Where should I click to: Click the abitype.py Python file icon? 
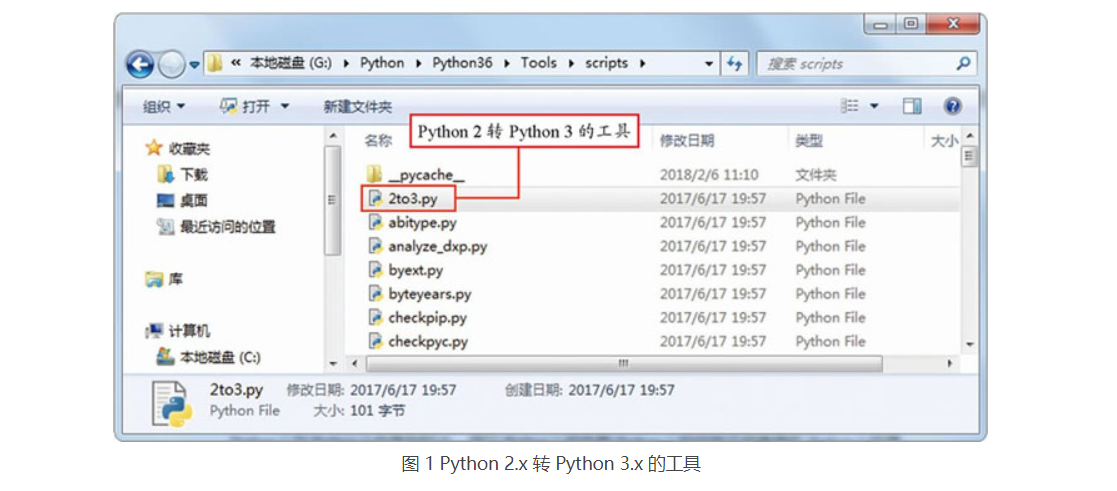tap(375, 222)
